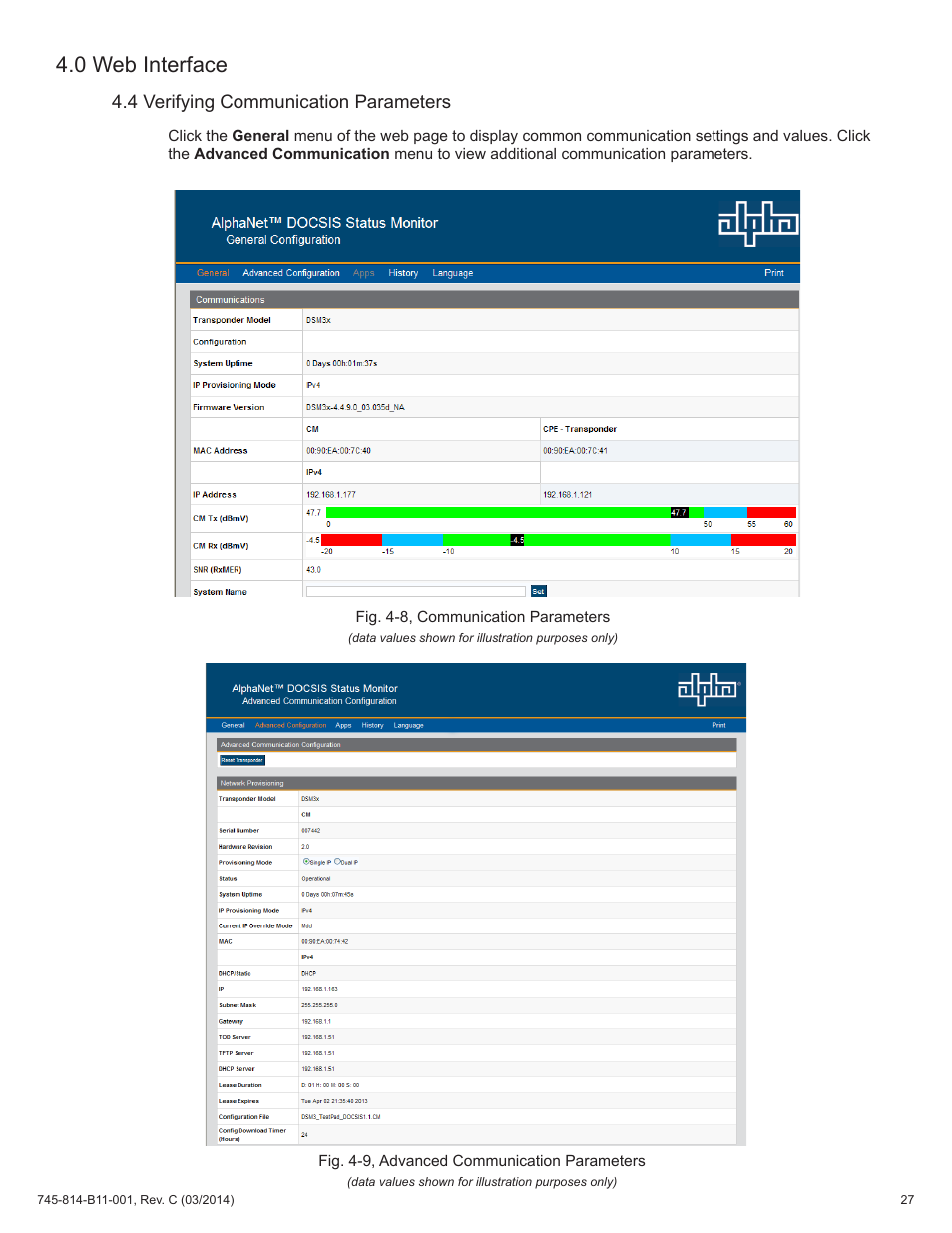Open the General menu in General Configuration page
This screenshot has width=952, height=1233.
coord(213,273)
